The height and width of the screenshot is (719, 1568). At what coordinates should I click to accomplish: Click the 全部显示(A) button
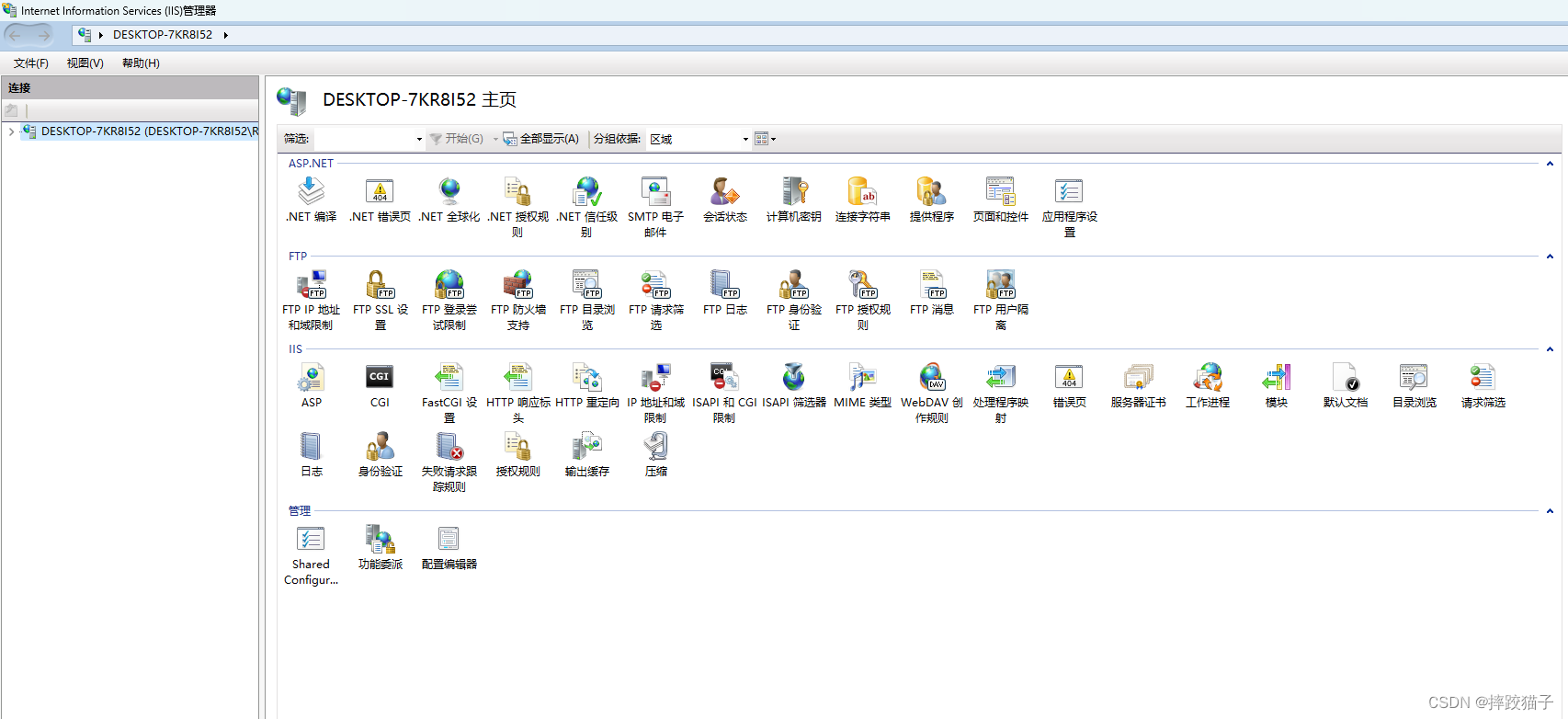pyautogui.click(x=540, y=139)
